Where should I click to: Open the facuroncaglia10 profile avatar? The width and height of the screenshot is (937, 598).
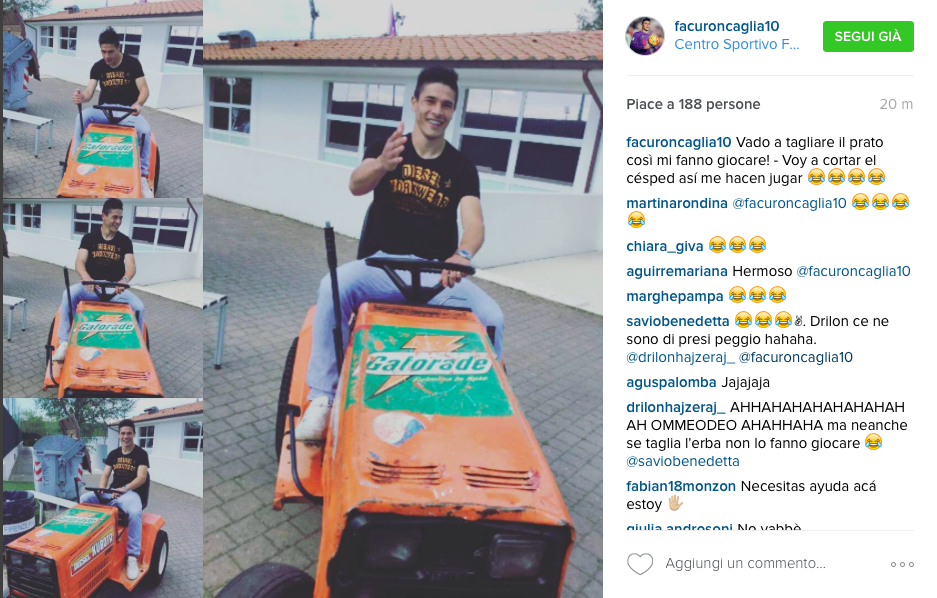point(645,36)
